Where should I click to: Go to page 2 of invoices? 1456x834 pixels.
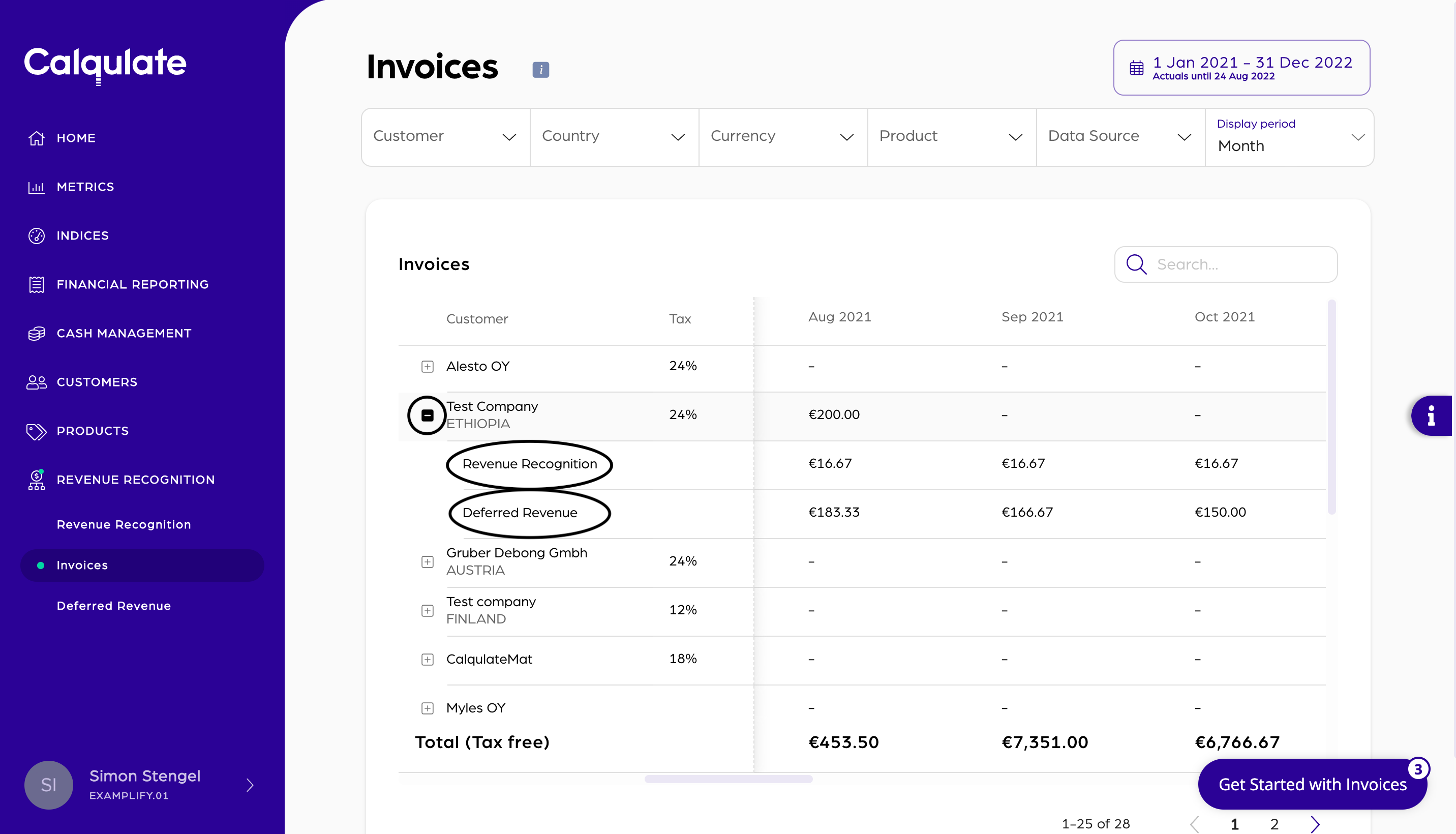(x=1274, y=824)
